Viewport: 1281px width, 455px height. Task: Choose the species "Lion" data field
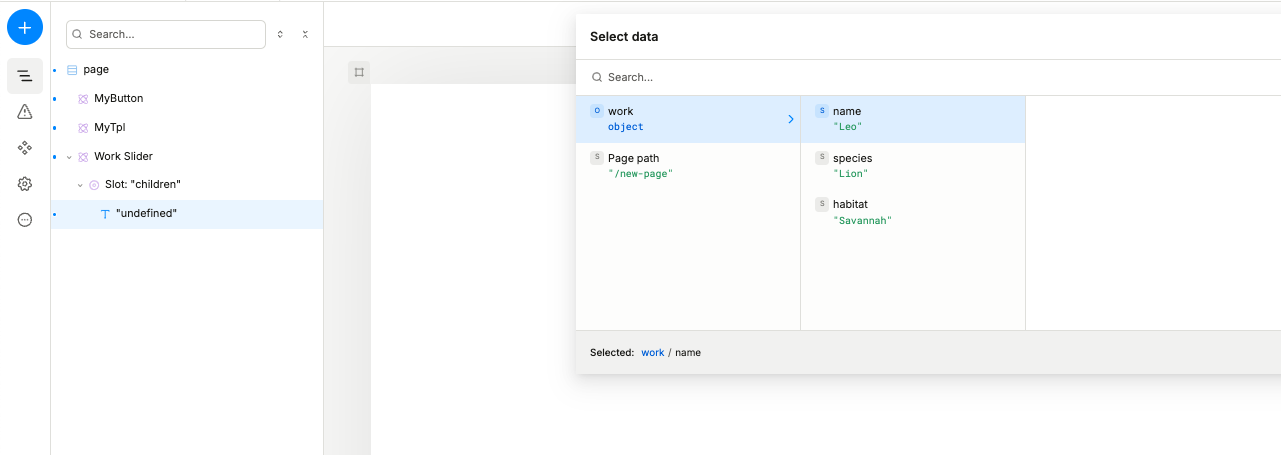[852, 165]
